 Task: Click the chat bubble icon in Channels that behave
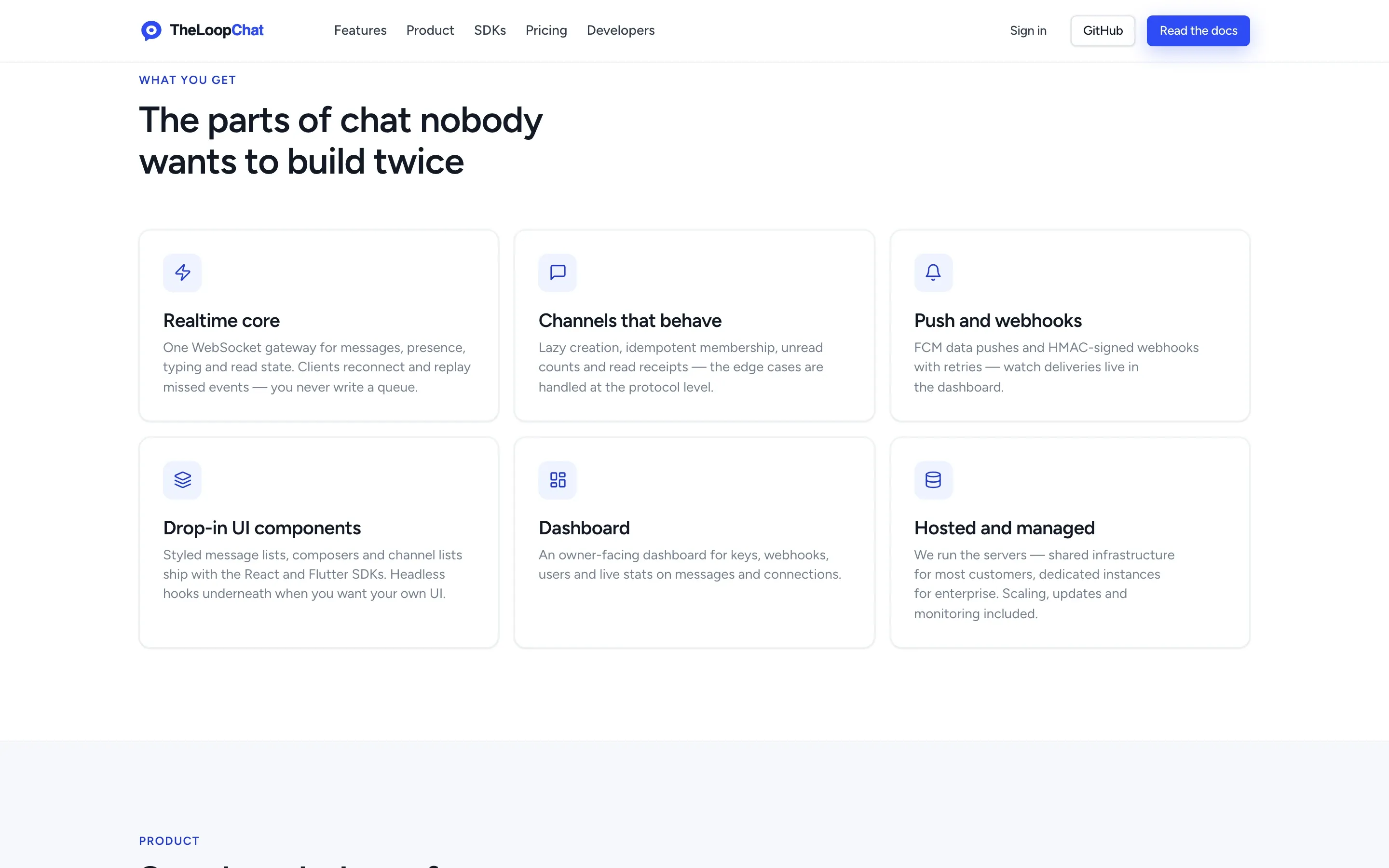tap(558, 272)
